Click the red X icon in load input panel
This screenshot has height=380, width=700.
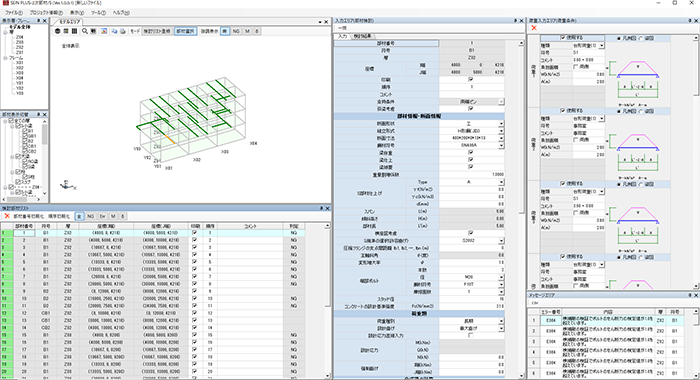click(534, 28)
